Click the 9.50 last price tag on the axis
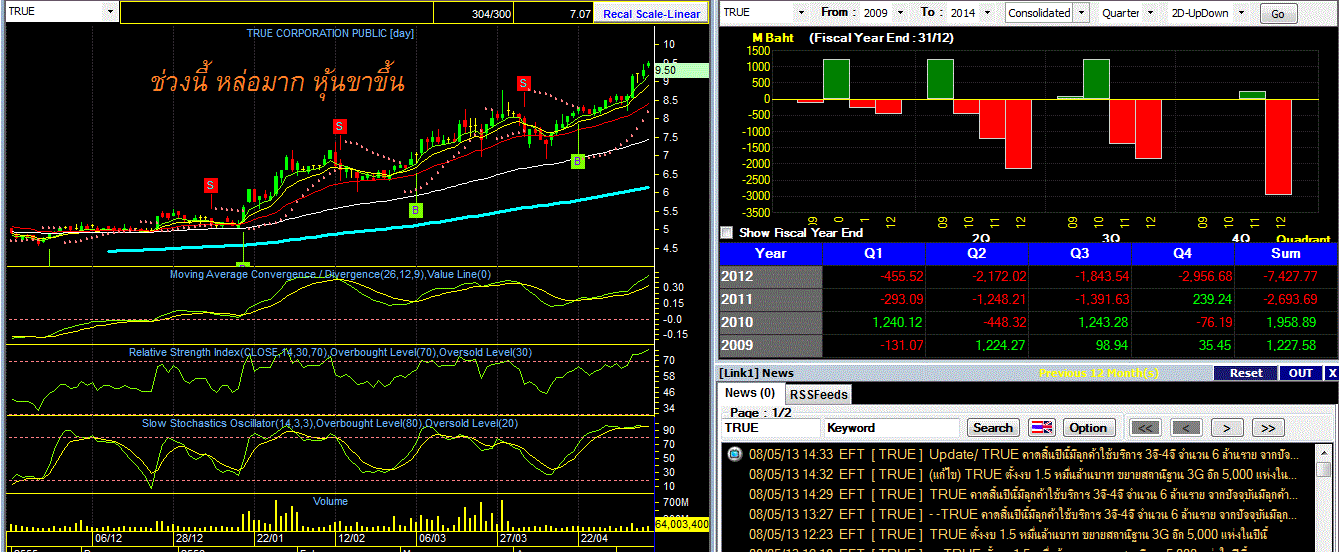 click(681, 70)
